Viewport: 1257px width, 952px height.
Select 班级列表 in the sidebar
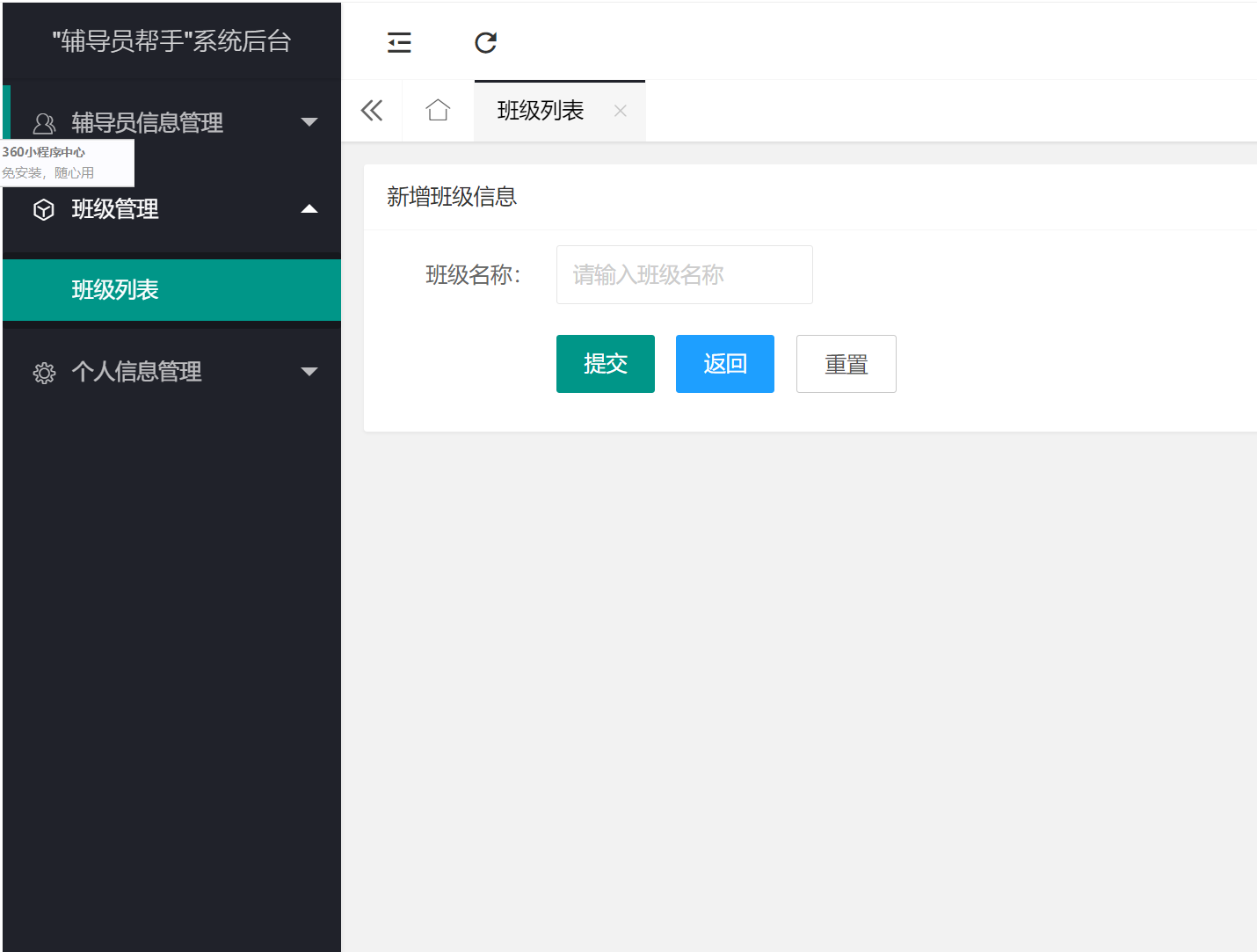coord(171,290)
